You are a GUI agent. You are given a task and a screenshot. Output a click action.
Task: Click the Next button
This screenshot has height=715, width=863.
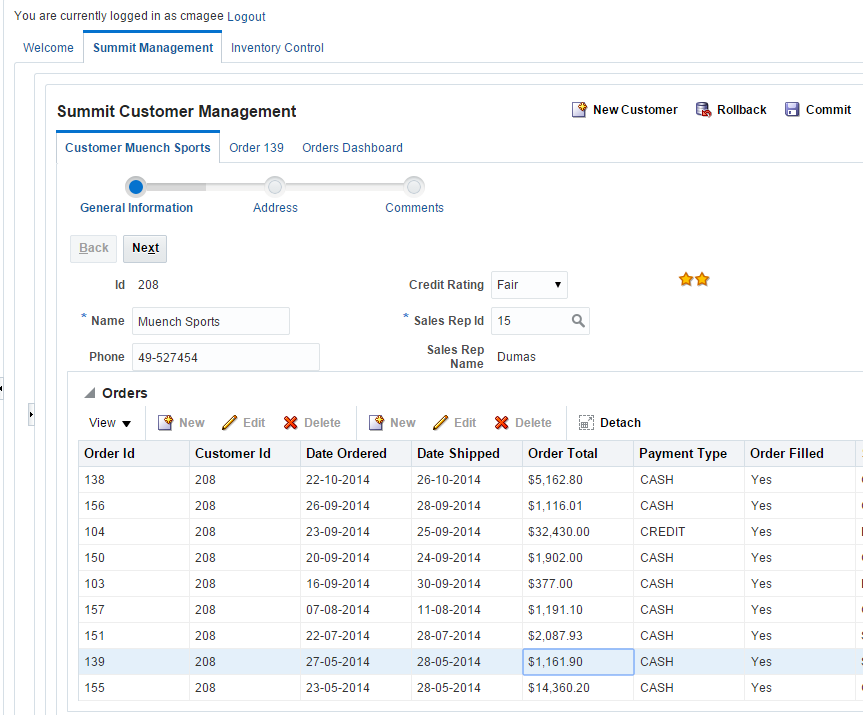tap(145, 248)
